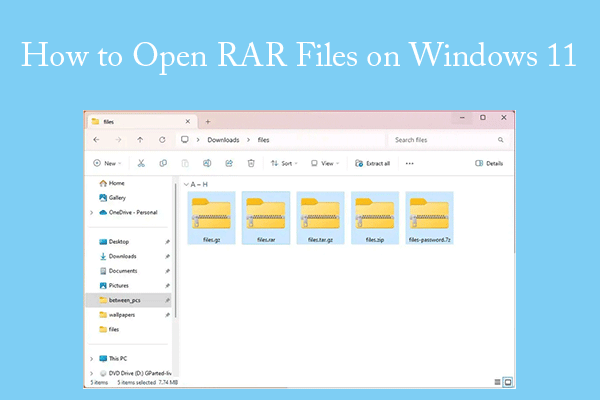Screen dimensions: 600x400
Task: Open wallpapers folder in sidebar
Action: pos(117,315)
